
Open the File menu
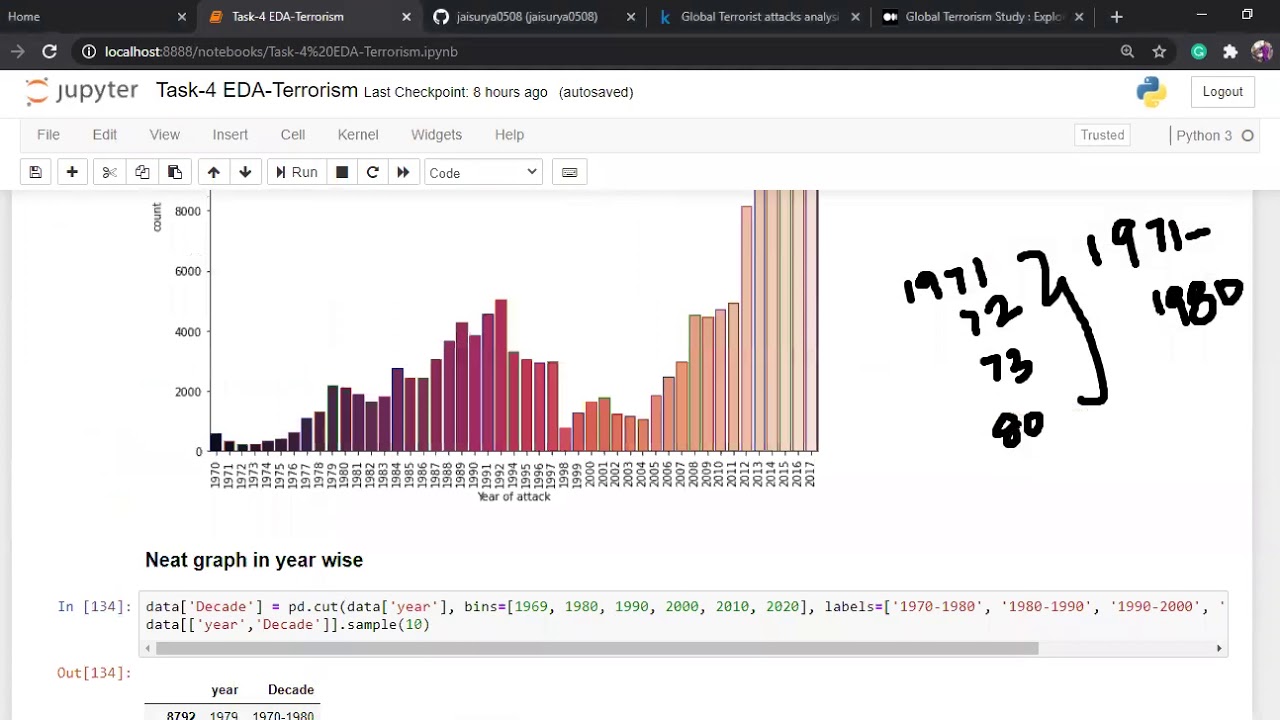48,134
